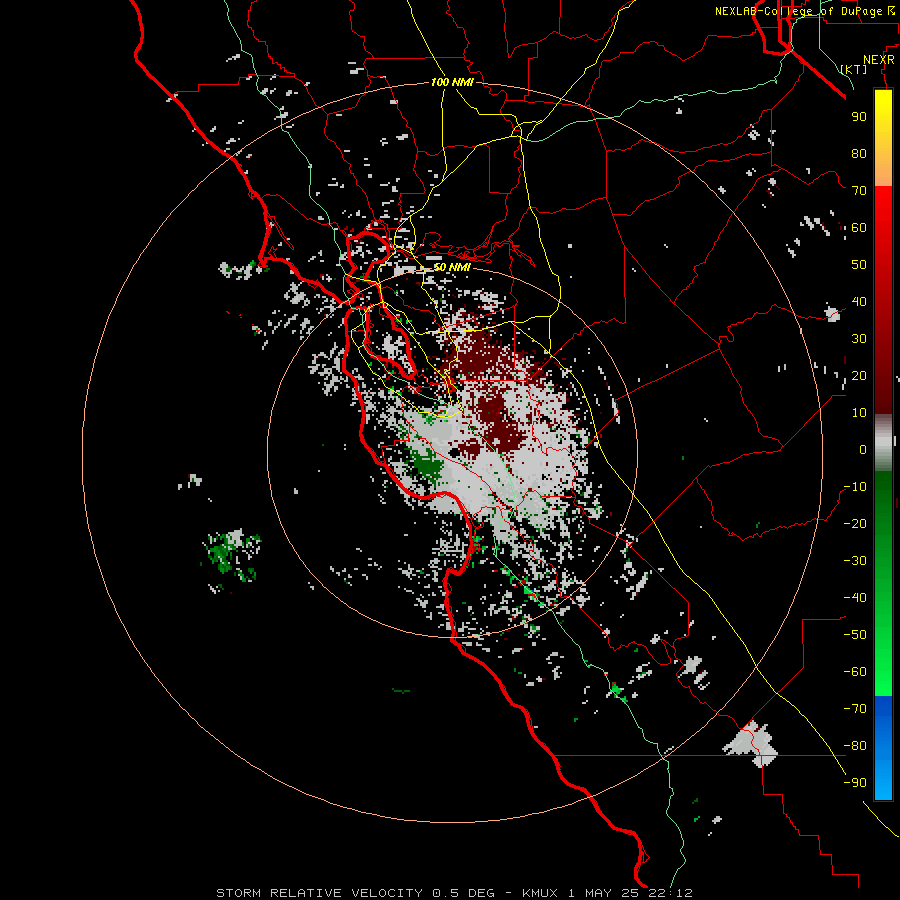This screenshot has height=900, width=900.
Task: Select the -90 knot scale label
Action: (855, 783)
